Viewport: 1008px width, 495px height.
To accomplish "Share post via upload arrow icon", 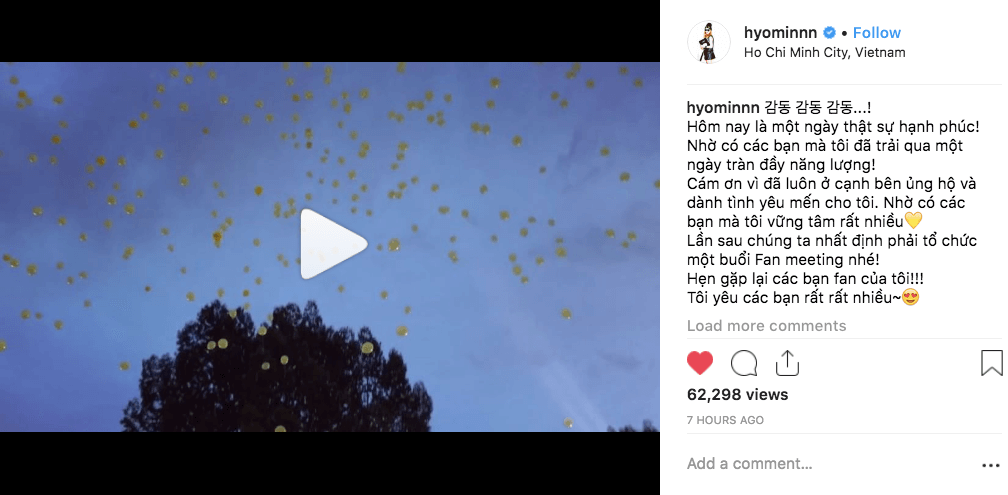I will tap(787, 363).
